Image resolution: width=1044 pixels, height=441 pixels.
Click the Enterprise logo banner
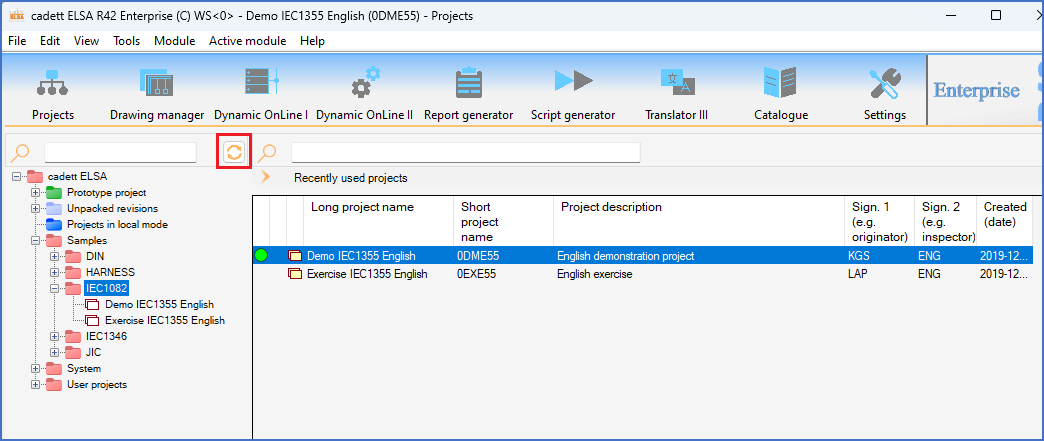[x=977, y=90]
